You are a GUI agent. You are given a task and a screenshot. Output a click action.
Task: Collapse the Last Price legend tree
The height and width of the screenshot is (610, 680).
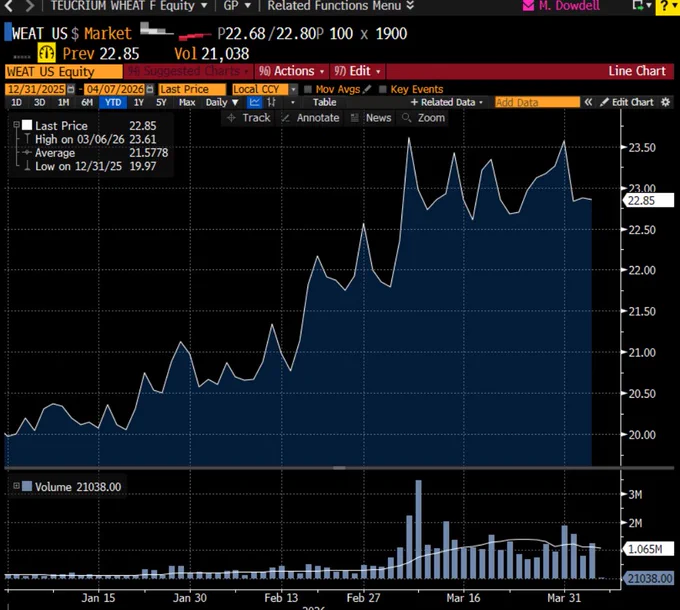16,125
